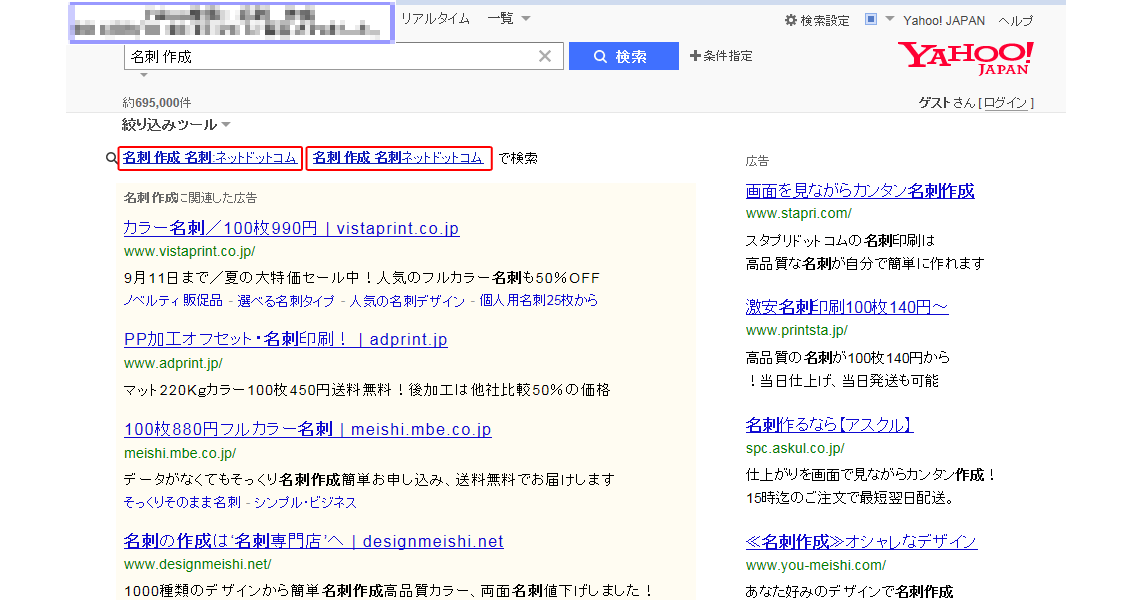This screenshot has height=600, width=1130.
Task: Open the シンプル・ビジネス sitelink
Action: pos(306,502)
